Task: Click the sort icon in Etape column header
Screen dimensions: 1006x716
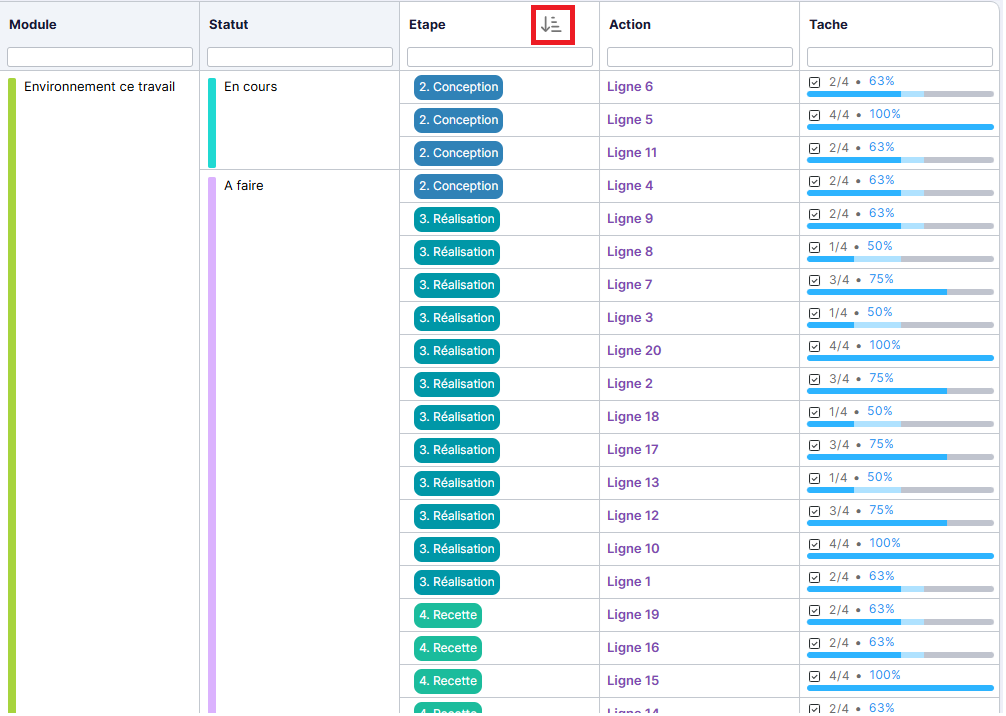Action: 551,25
